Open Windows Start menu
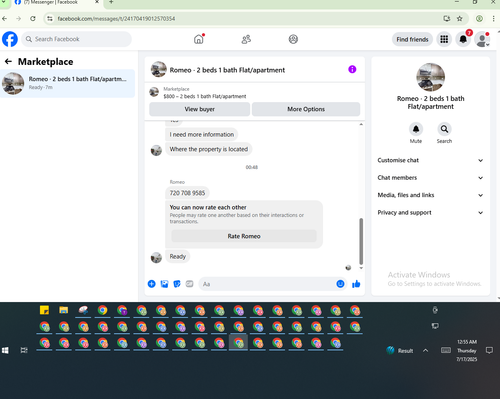500x399 pixels. click(5, 350)
